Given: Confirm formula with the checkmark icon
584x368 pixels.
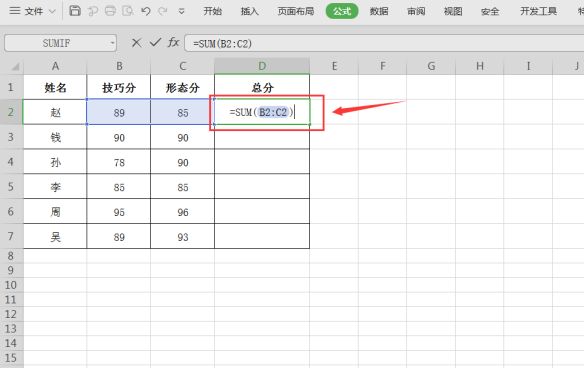Looking at the screenshot, I should (155, 42).
